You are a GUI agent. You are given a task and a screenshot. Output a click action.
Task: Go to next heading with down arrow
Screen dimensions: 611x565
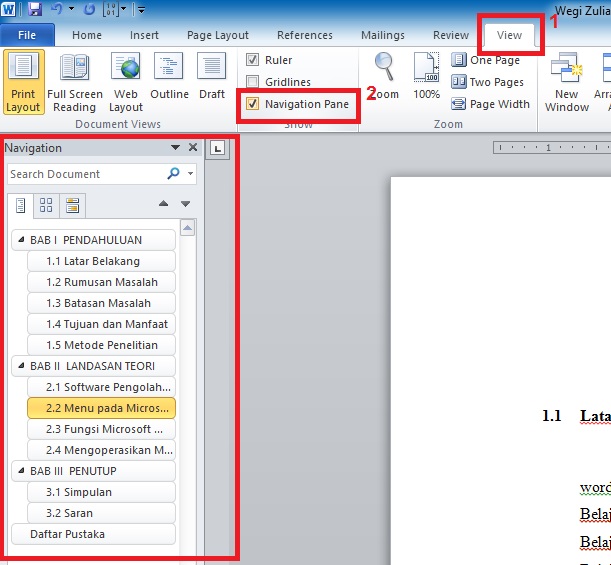[185, 203]
